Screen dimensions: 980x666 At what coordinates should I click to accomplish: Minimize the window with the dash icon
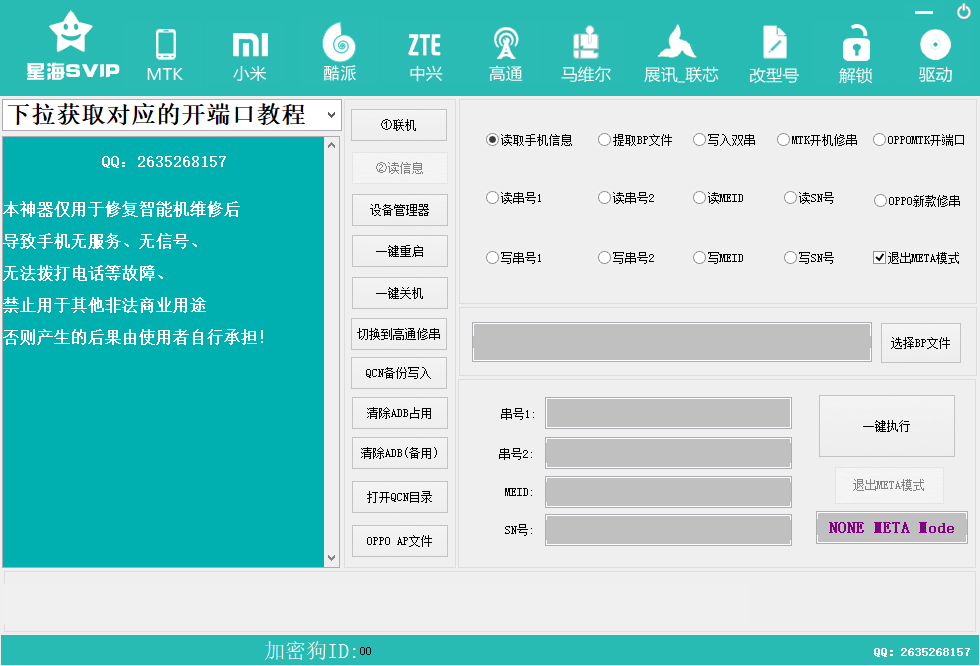pyautogui.click(x=924, y=12)
